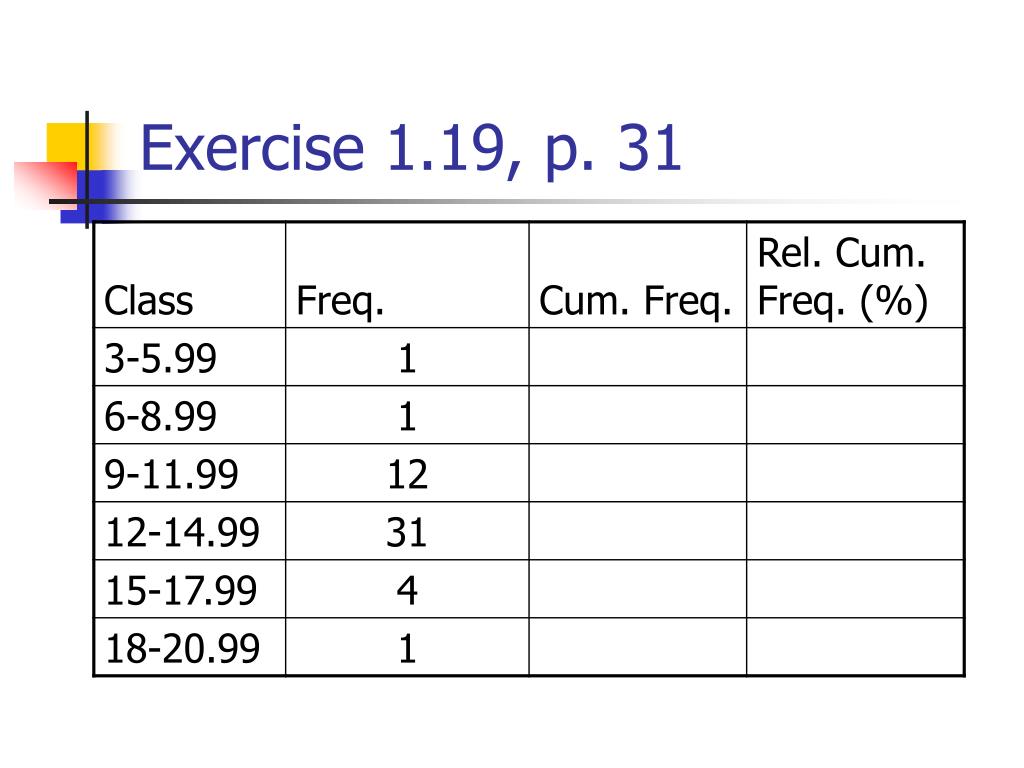The height and width of the screenshot is (768, 1024).
Task: Select the 'Freq.' column header cell
Action: click(x=407, y=275)
